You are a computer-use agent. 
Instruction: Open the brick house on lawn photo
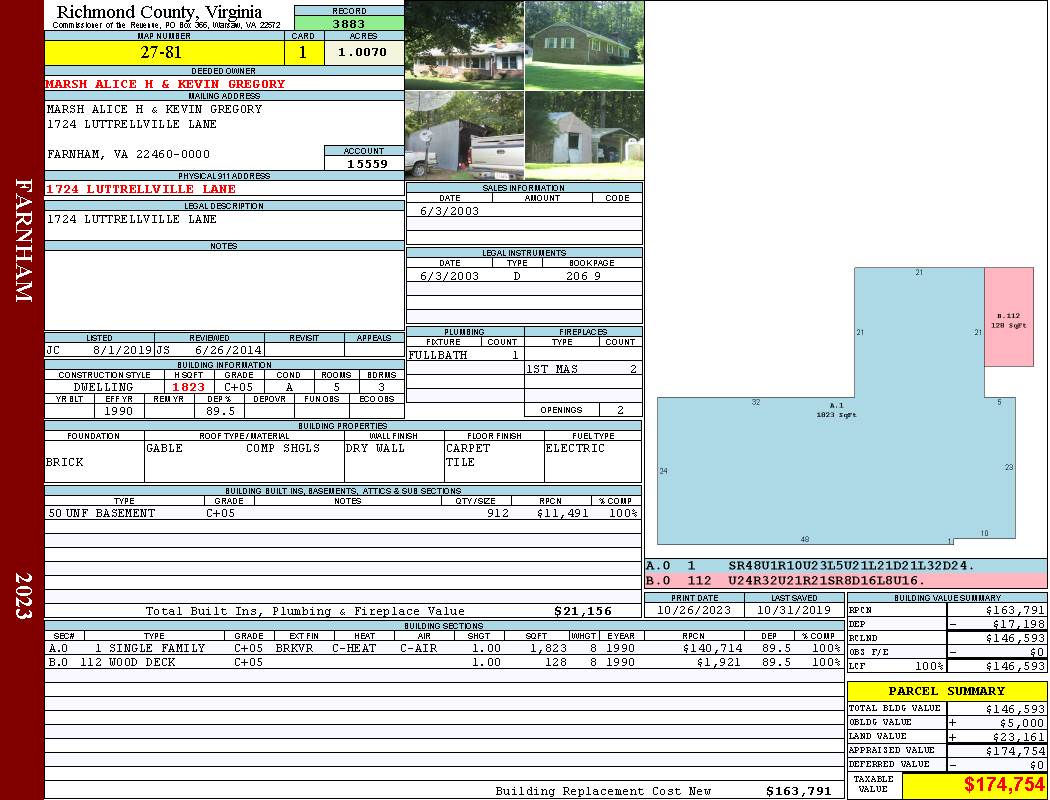click(584, 46)
